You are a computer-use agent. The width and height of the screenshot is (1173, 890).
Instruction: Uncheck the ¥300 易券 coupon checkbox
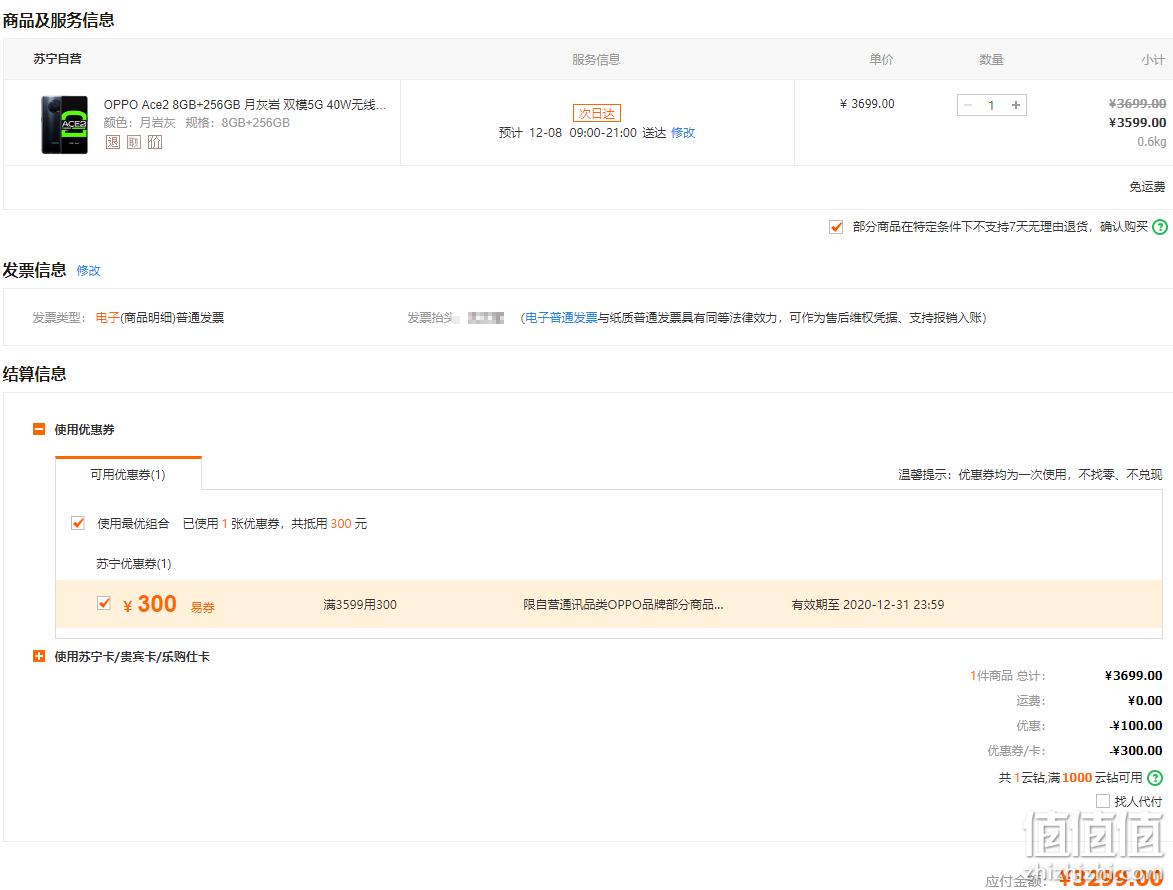(x=104, y=603)
